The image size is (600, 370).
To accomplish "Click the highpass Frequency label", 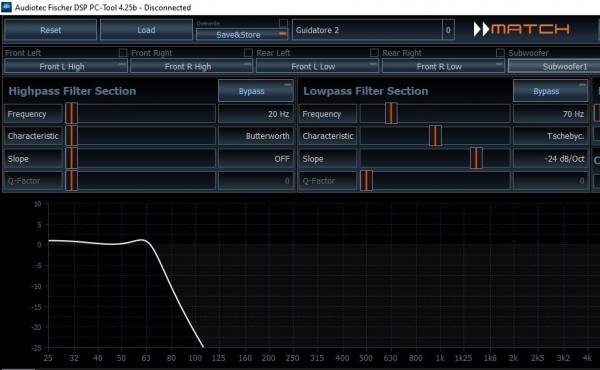I will [33, 114].
